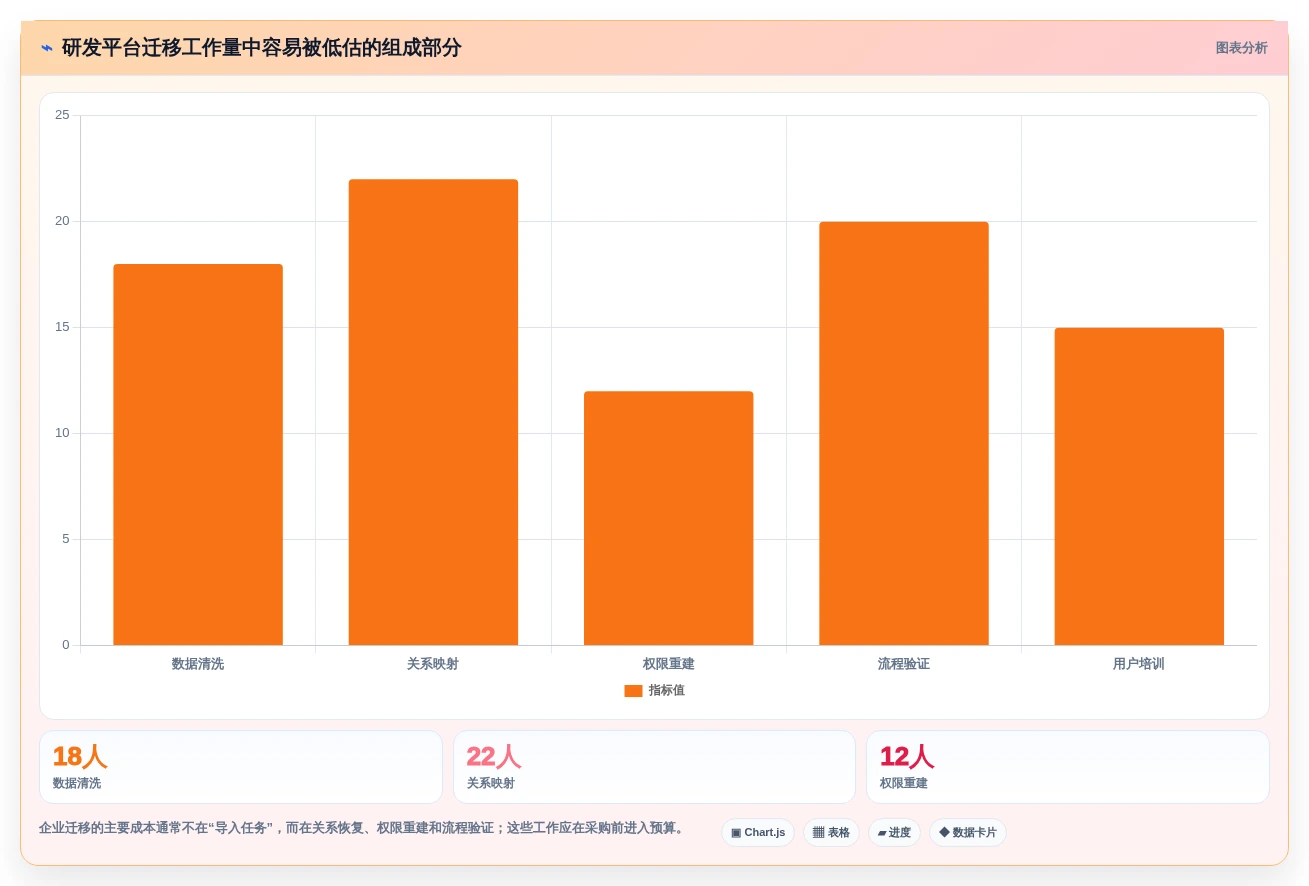Click the 数据清洗 x-axis label
The image size is (1309, 886).
pos(198,664)
